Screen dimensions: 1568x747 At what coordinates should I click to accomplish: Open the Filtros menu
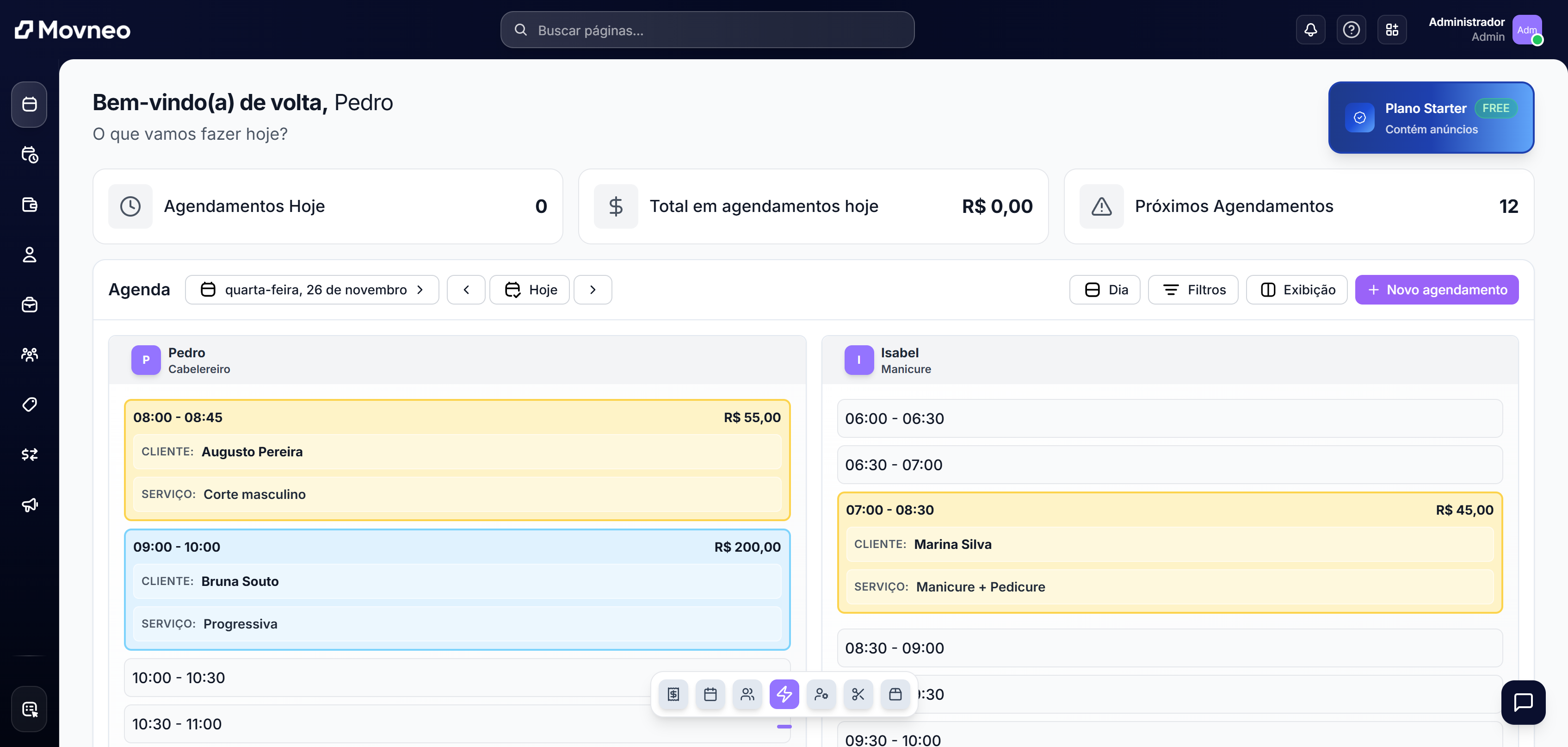coord(1193,289)
